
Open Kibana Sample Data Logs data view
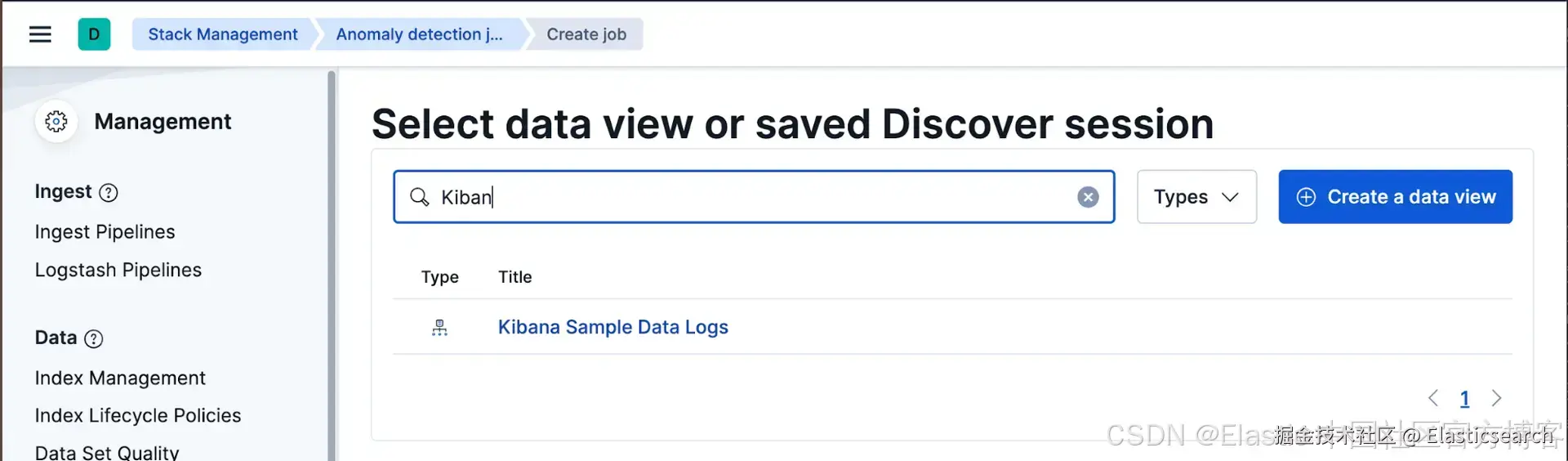[612, 327]
